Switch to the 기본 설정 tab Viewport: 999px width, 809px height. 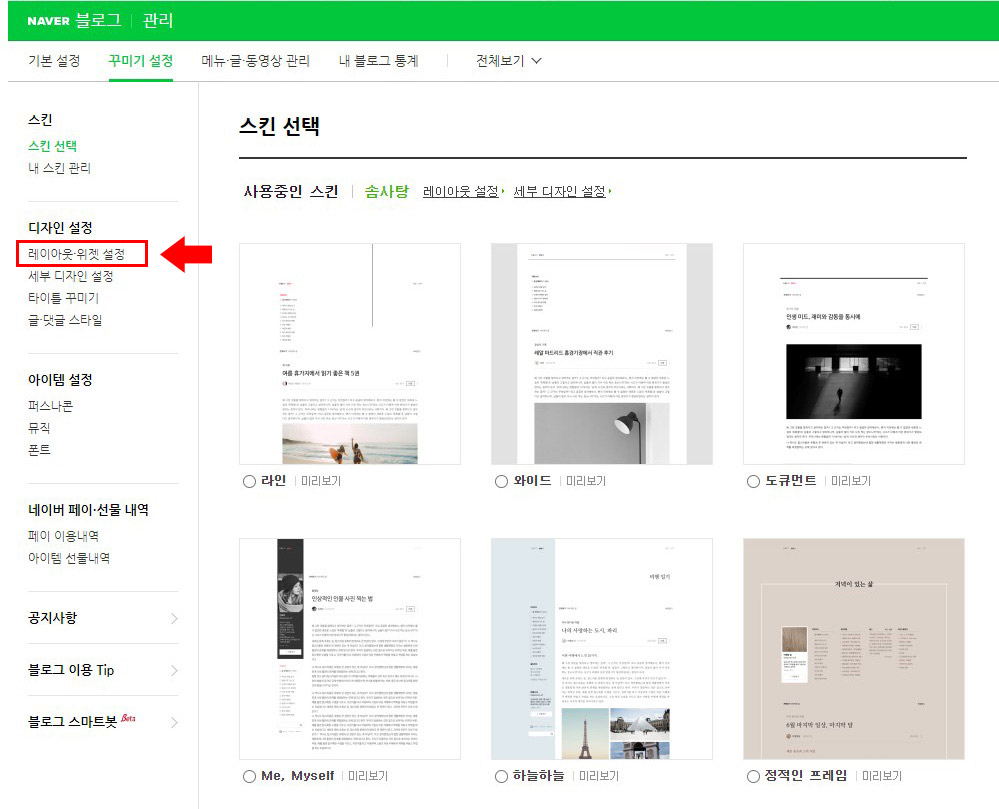click(x=54, y=61)
